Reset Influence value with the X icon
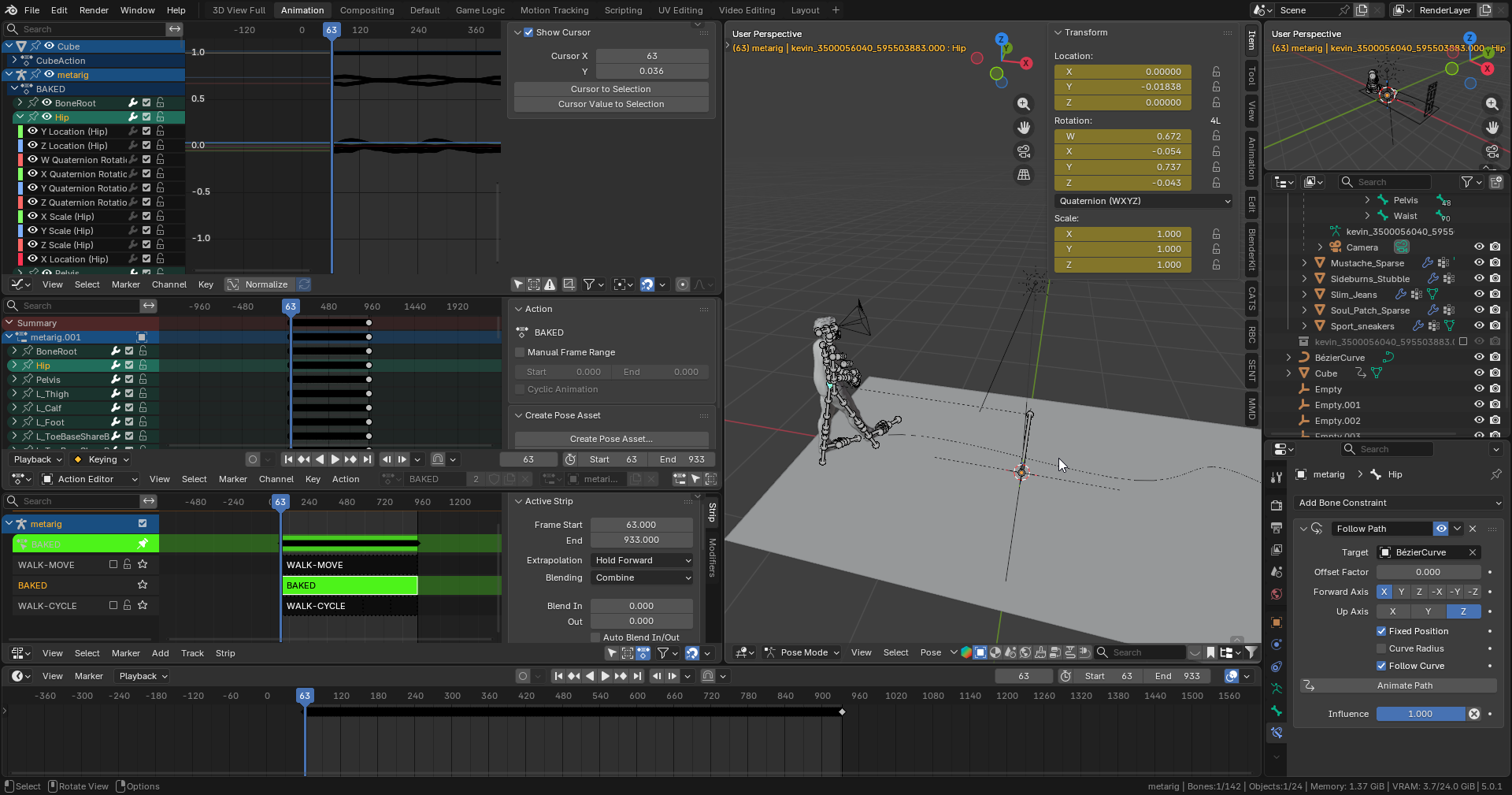The width and height of the screenshot is (1512, 795). [x=1474, y=714]
